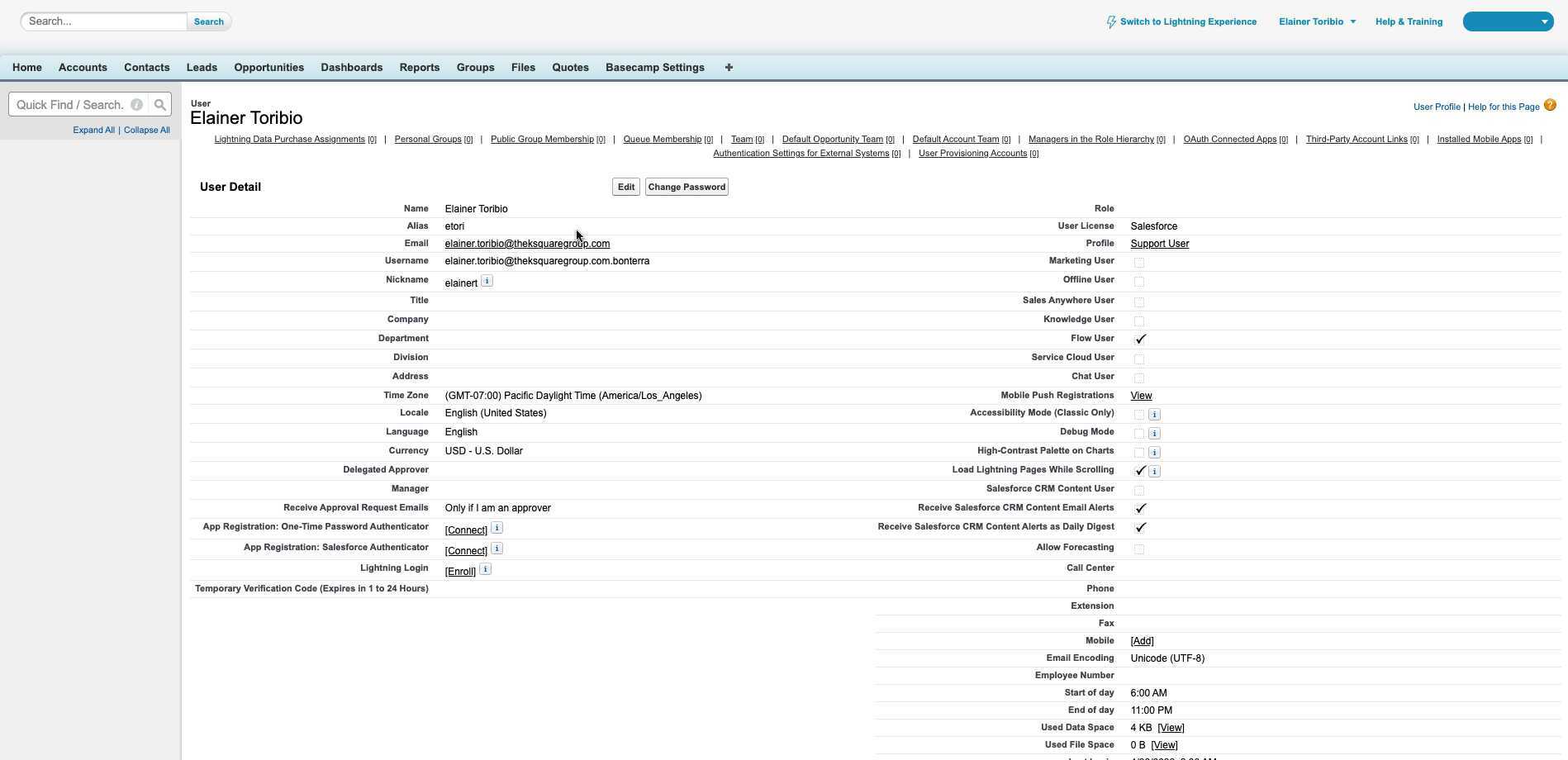Focus the top Search input field
Viewport: 1568px width, 760px height.
click(x=104, y=21)
